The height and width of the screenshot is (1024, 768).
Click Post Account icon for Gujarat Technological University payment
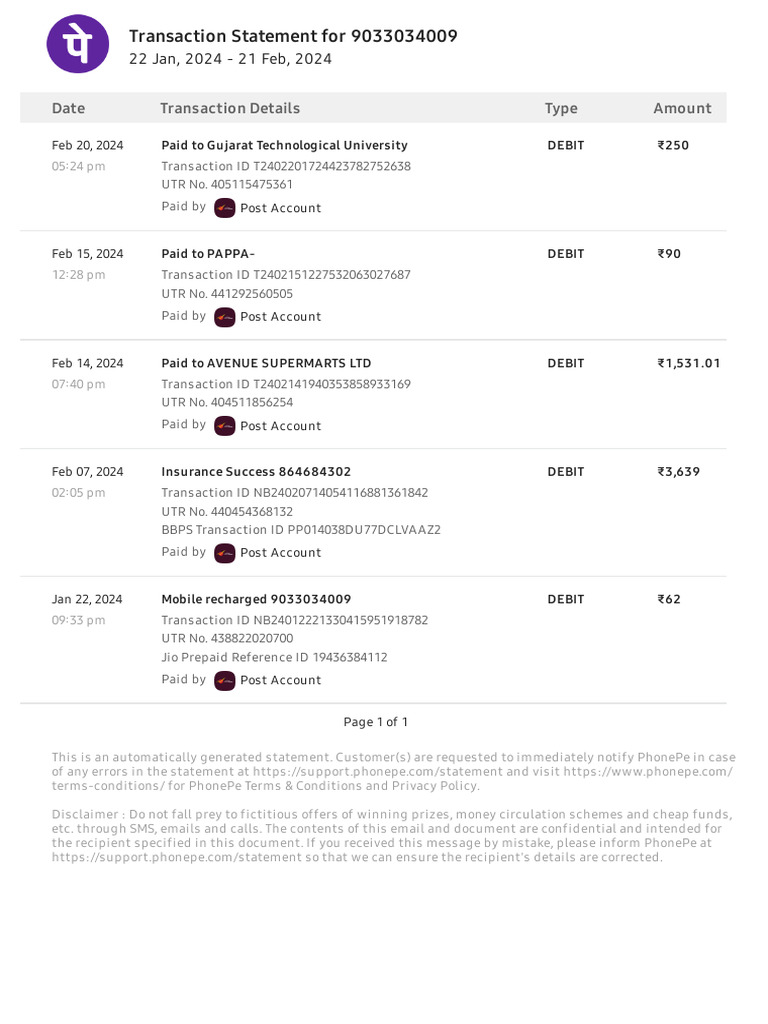coord(225,208)
